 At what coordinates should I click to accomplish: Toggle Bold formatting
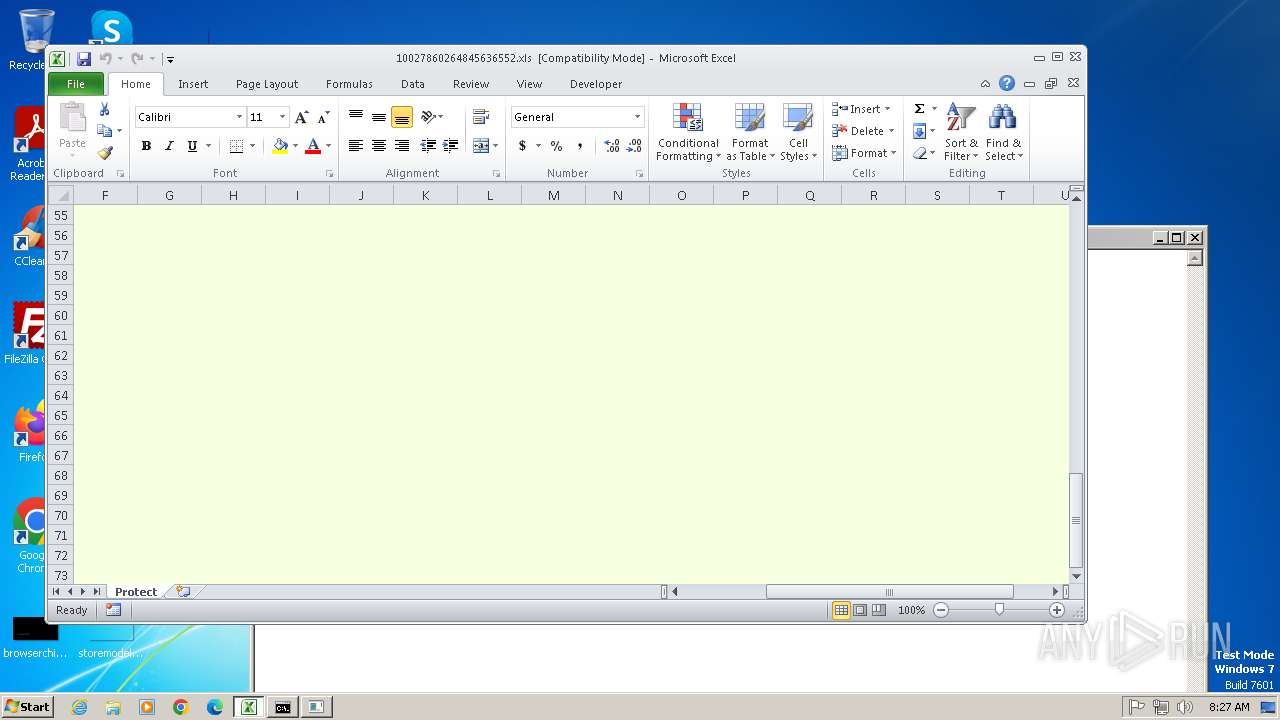click(146, 146)
